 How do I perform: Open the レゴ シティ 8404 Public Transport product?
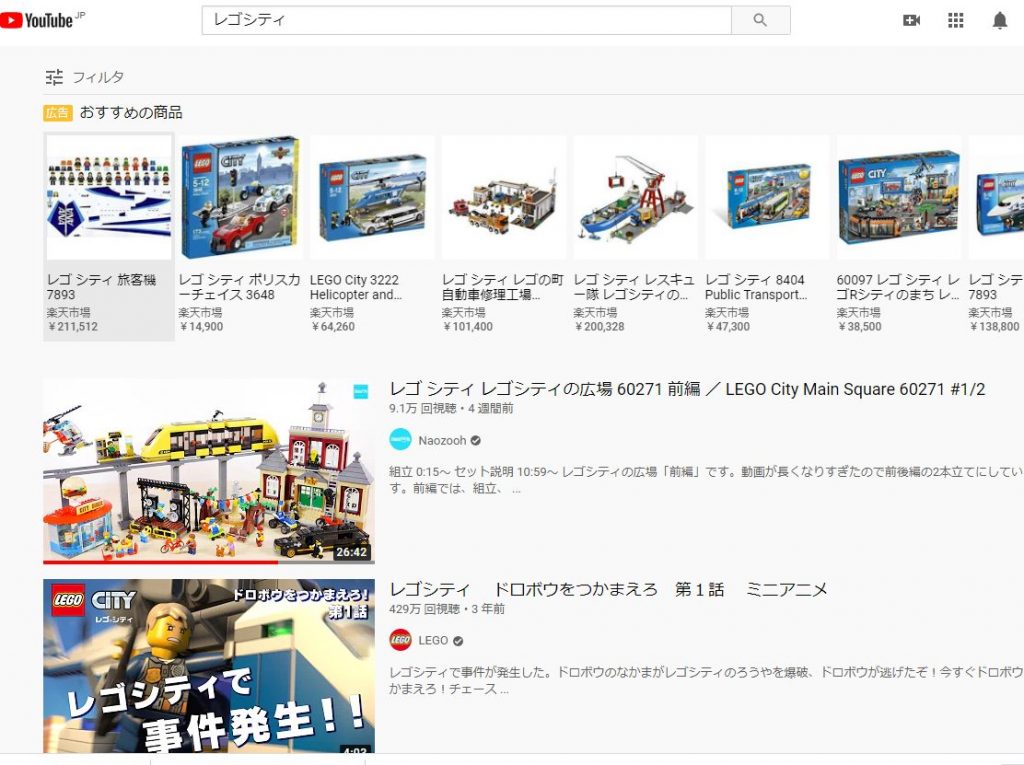(767, 198)
